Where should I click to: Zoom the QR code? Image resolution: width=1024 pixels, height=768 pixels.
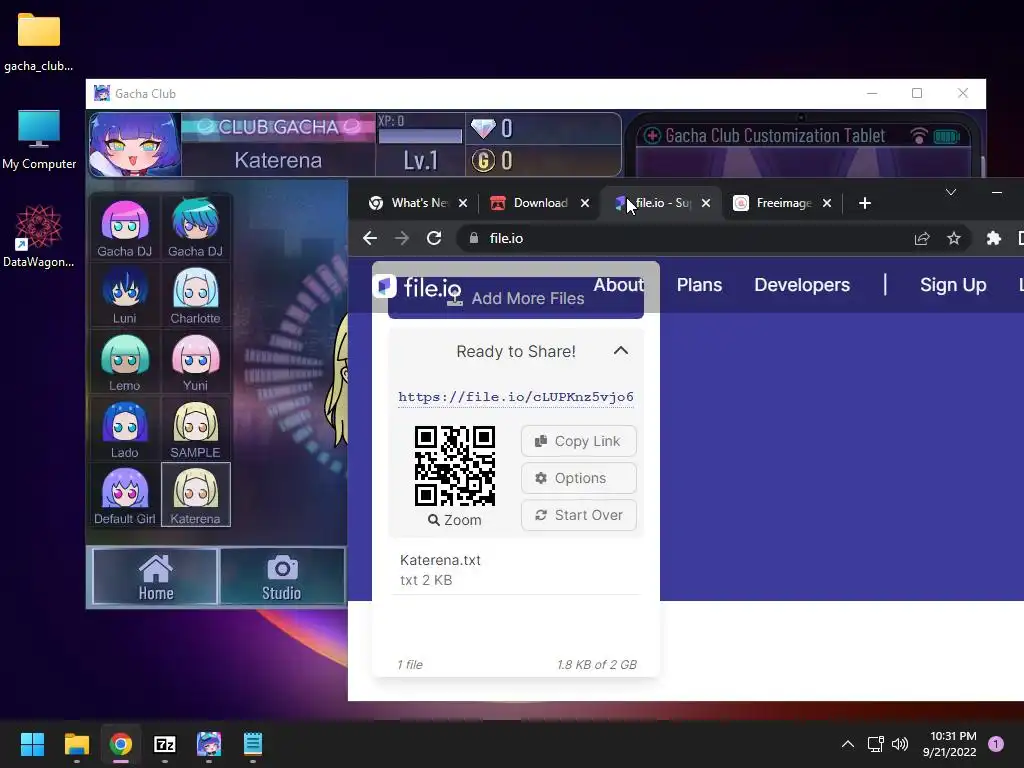pos(455,520)
